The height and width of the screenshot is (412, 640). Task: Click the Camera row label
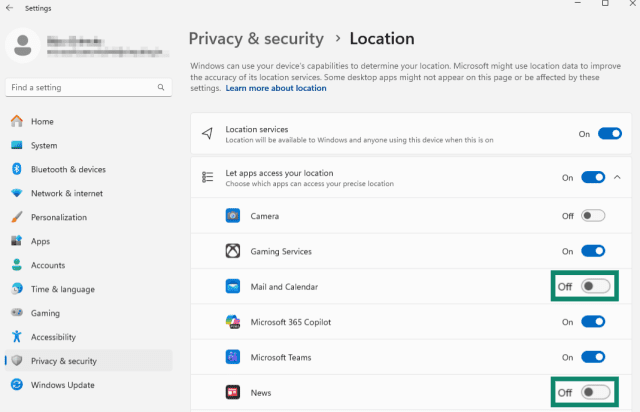point(264,216)
